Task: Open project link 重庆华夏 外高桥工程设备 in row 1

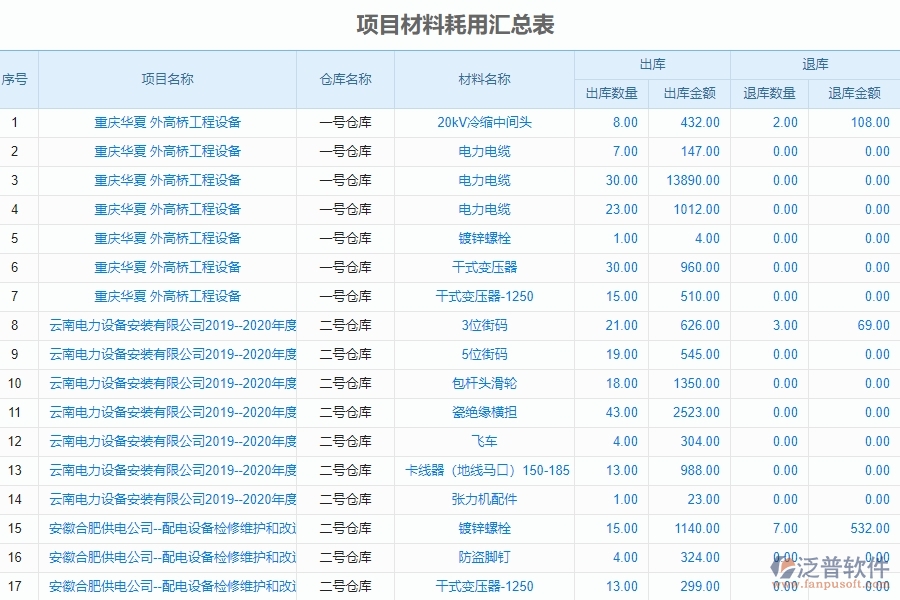Action: pyautogui.click(x=165, y=123)
